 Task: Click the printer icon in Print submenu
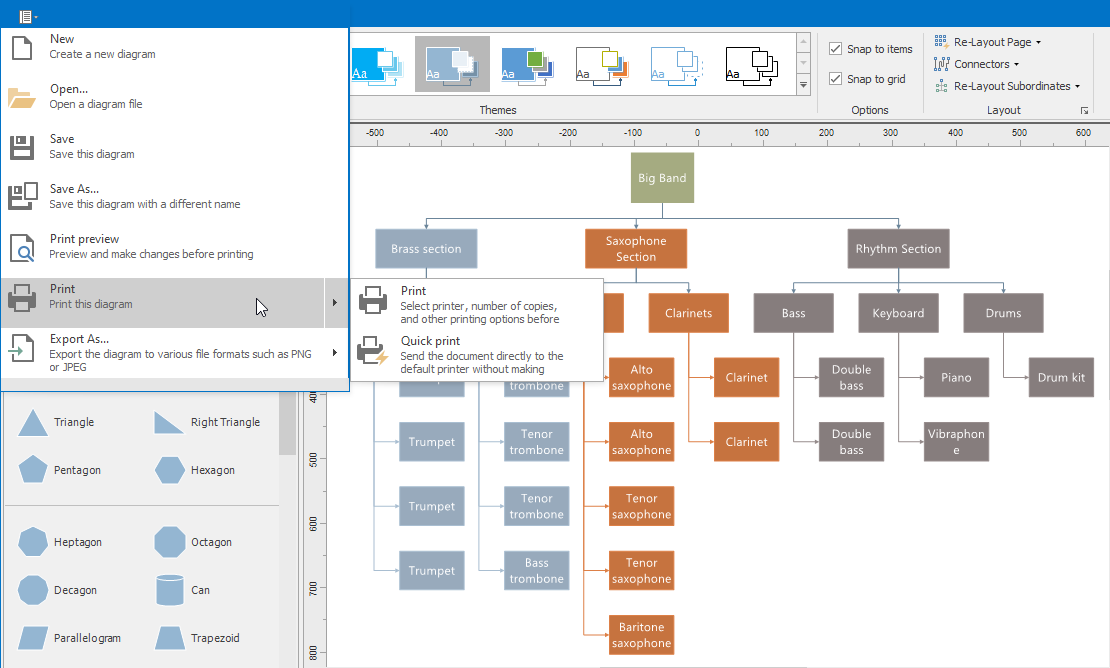[x=373, y=299]
